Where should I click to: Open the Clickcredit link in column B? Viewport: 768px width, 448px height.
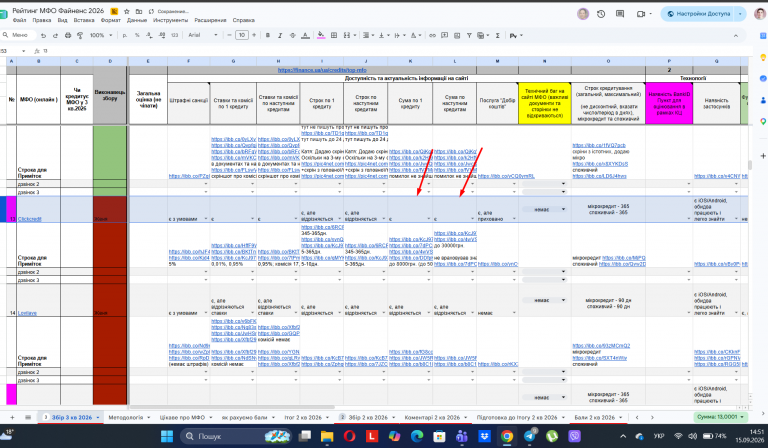29,219
